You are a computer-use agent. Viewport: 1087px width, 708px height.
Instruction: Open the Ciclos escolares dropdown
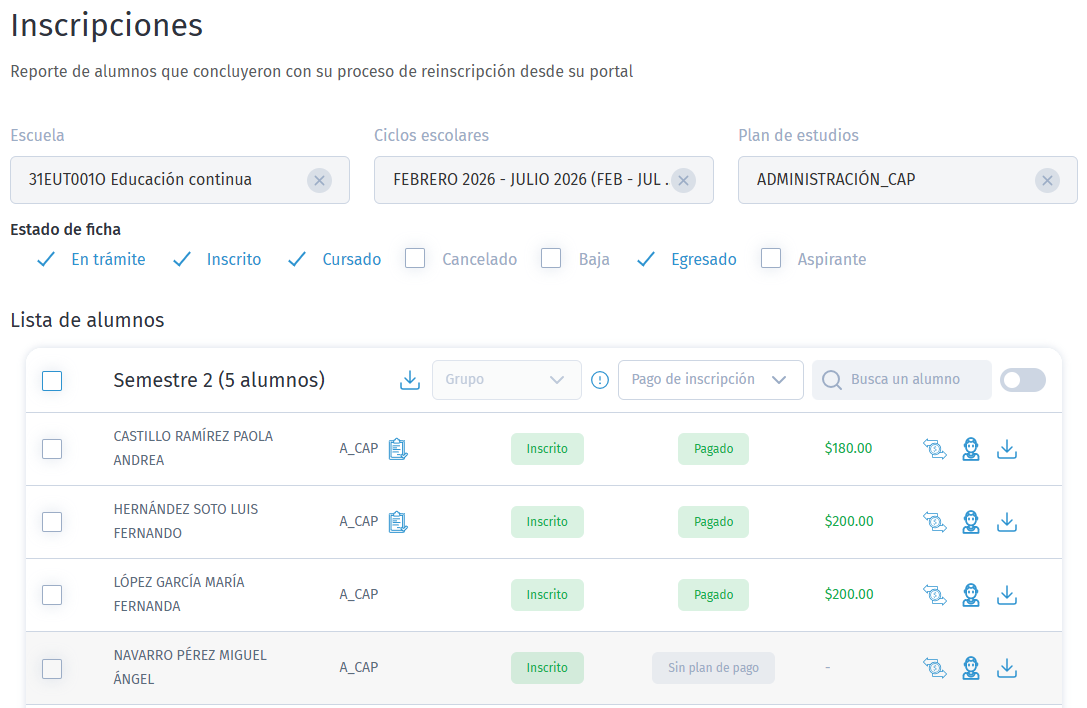tap(544, 180)
